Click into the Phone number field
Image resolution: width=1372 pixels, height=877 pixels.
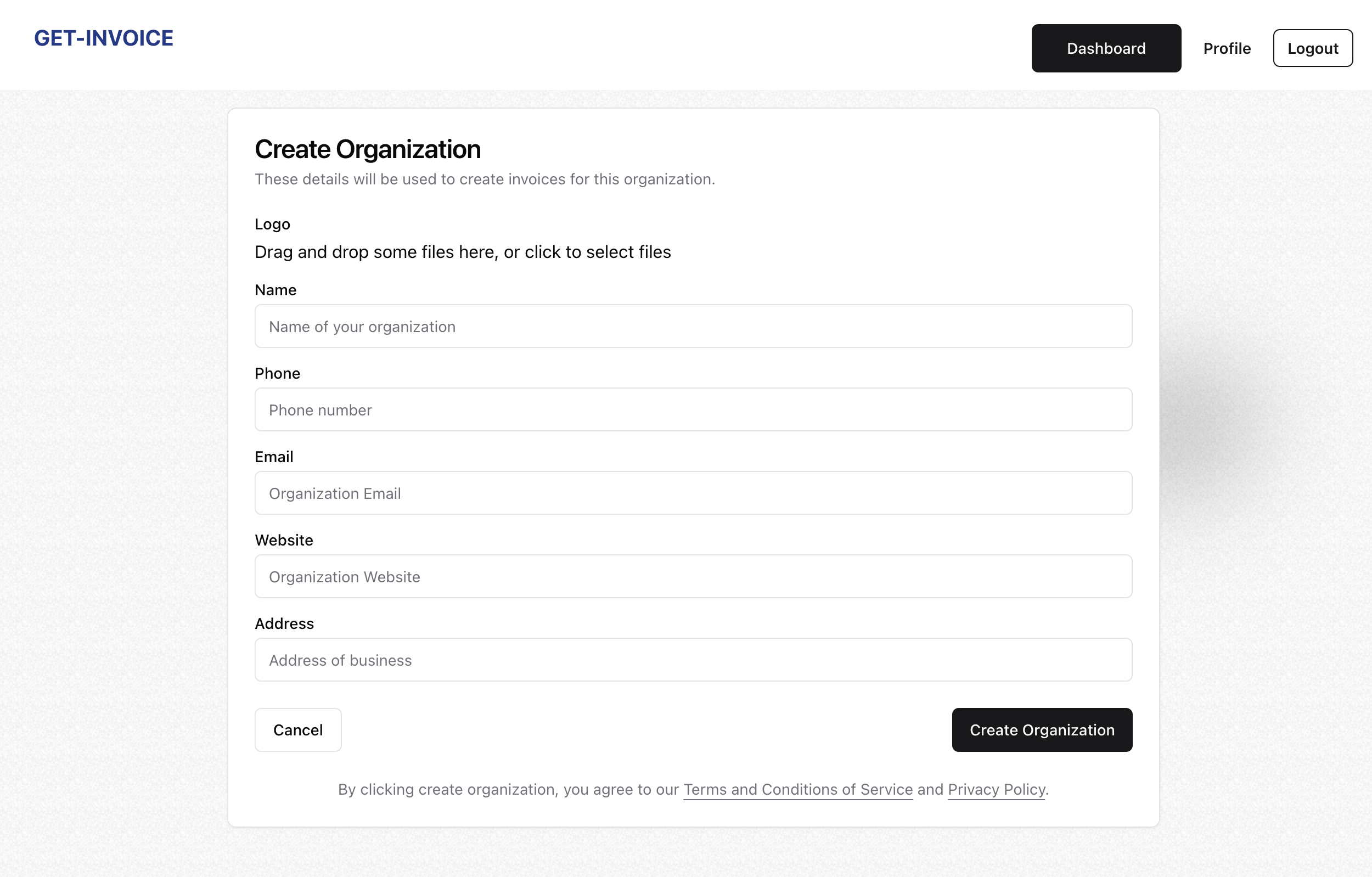693,410
